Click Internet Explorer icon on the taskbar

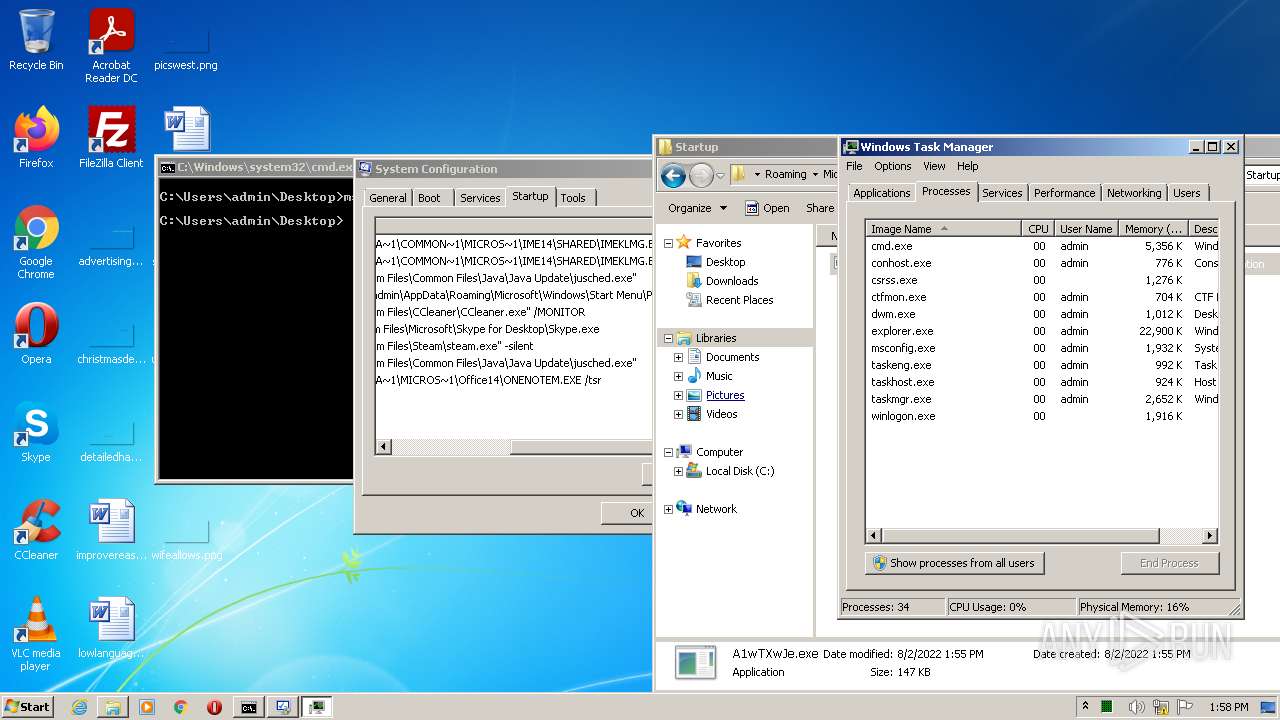(x=79, y=707)
